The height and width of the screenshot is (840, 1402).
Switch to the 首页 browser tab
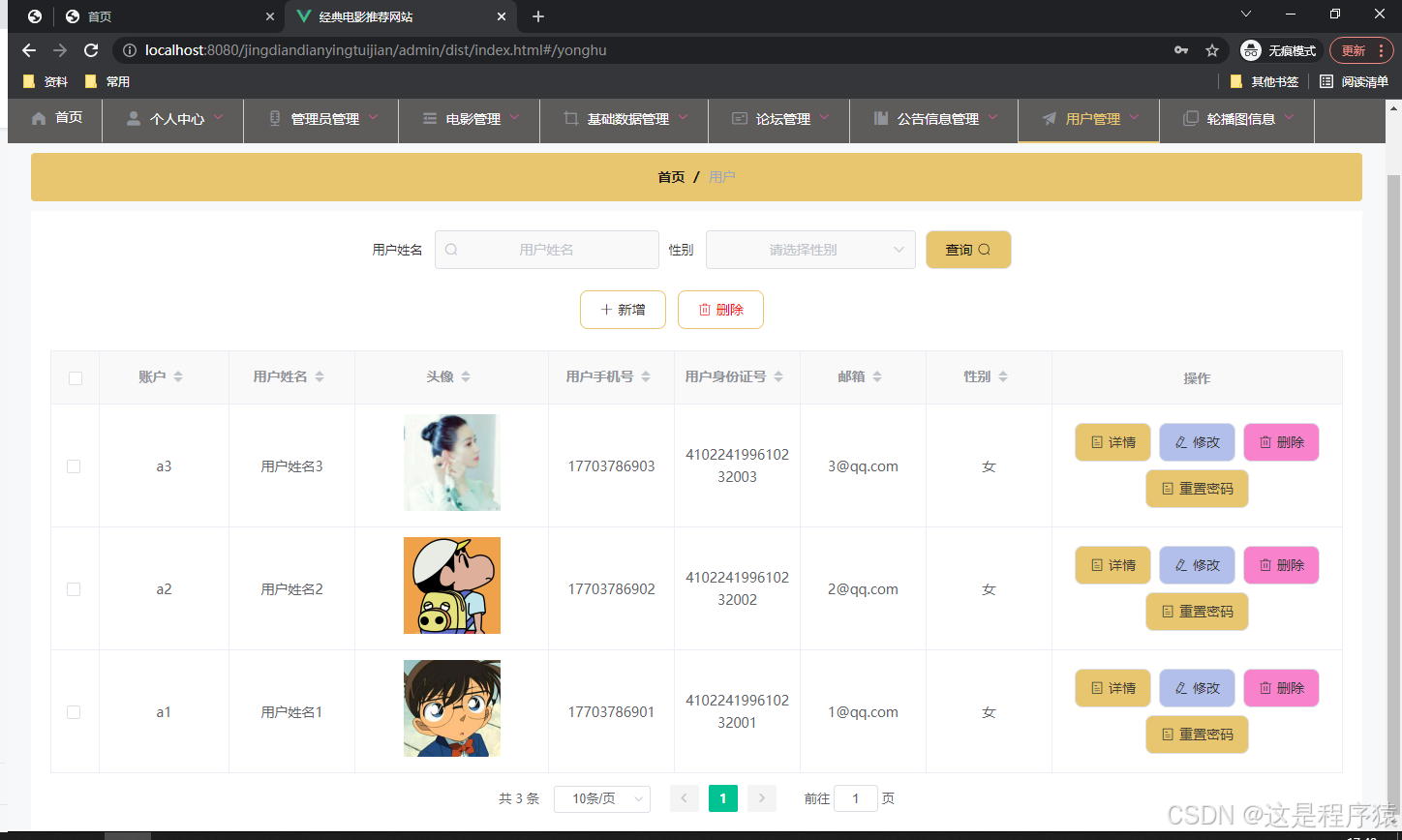169,16
